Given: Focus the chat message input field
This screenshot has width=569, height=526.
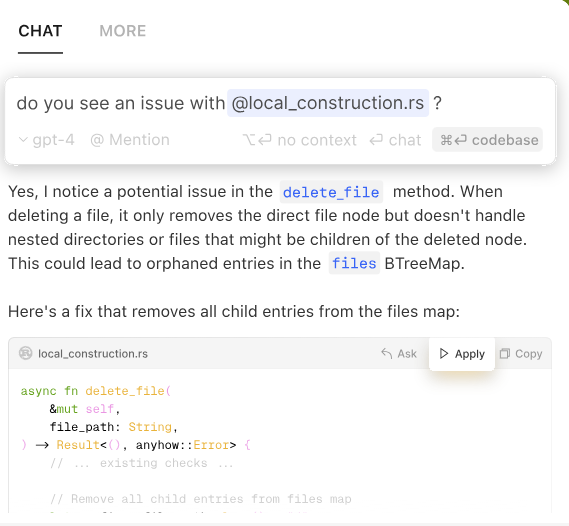Looking at the screenshot, I should point(280,103).
